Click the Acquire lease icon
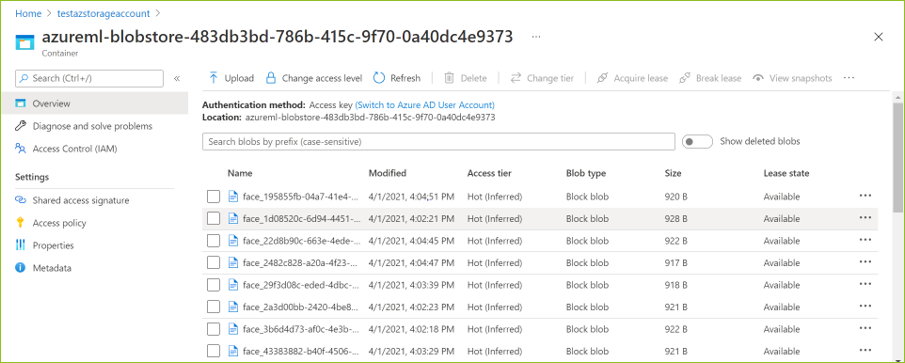The height and width of the screenshot is (363, 905). pyautogui.click(x=602, y=78)
